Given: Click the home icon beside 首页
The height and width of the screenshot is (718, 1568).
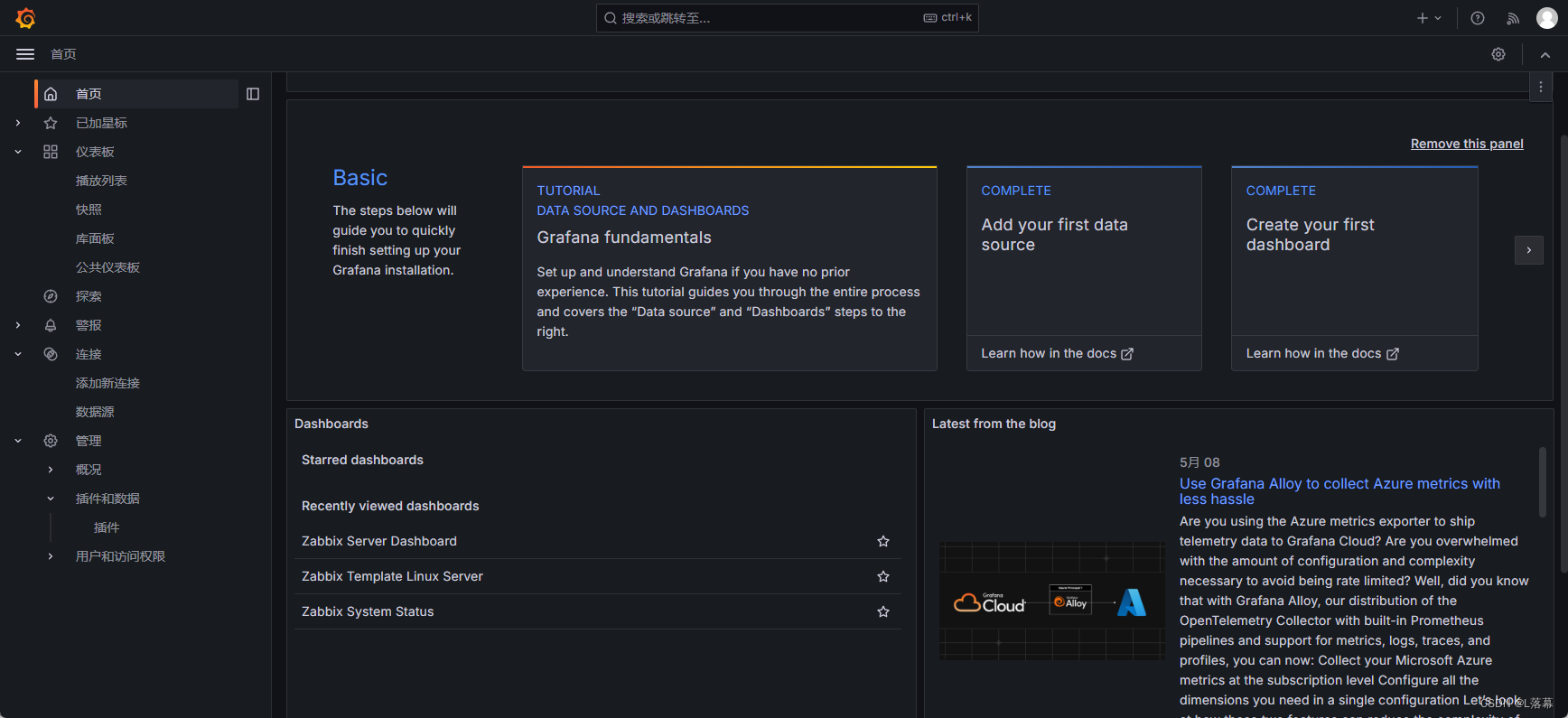Looking at the screenshot, I should (x=51, y=94).
